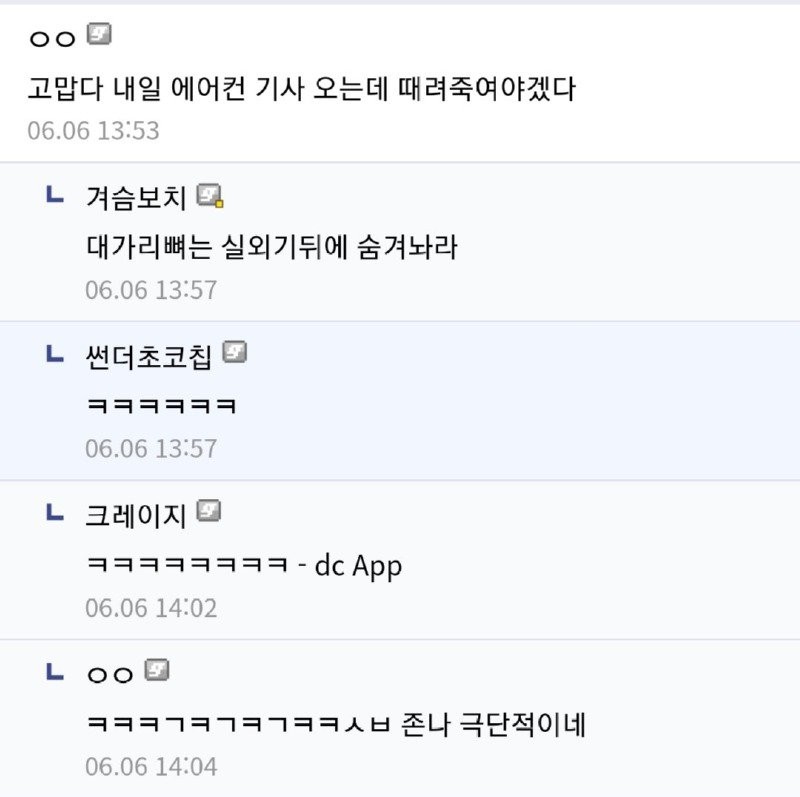Click the timestamp 06.06 14:02
The image size is (800, 797).
(151, 608)
